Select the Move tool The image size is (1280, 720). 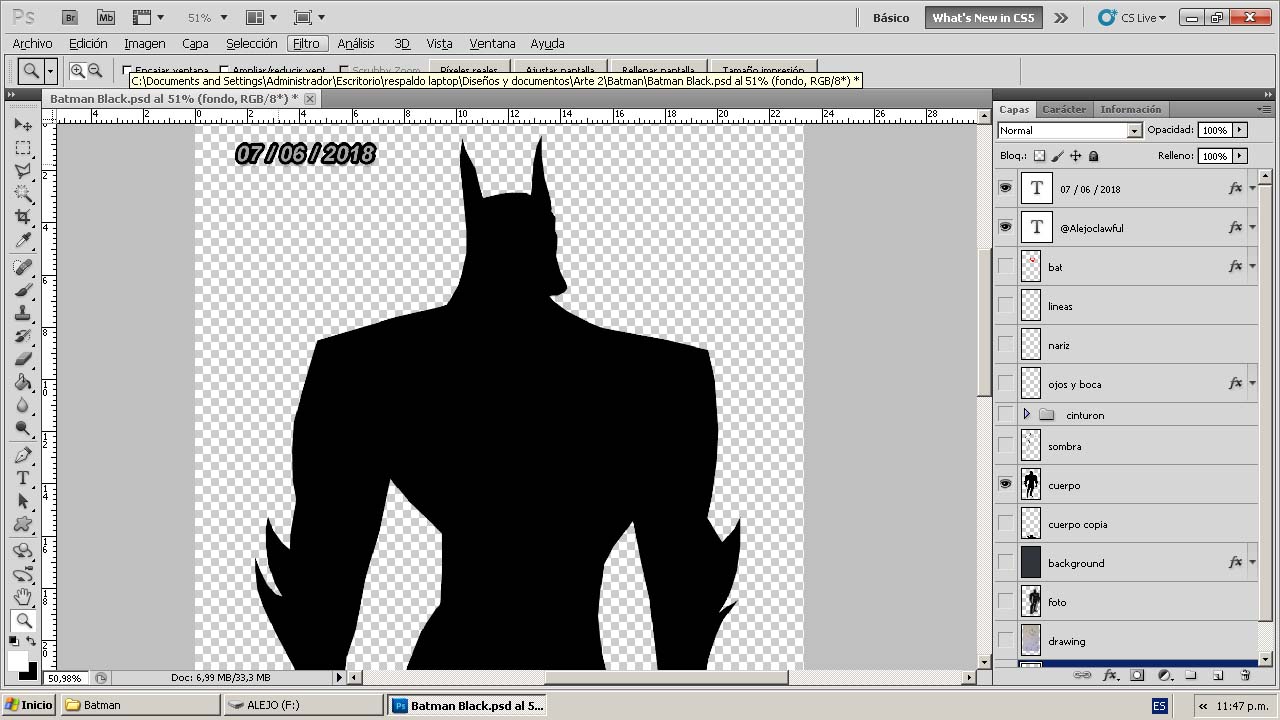point(23,125)
